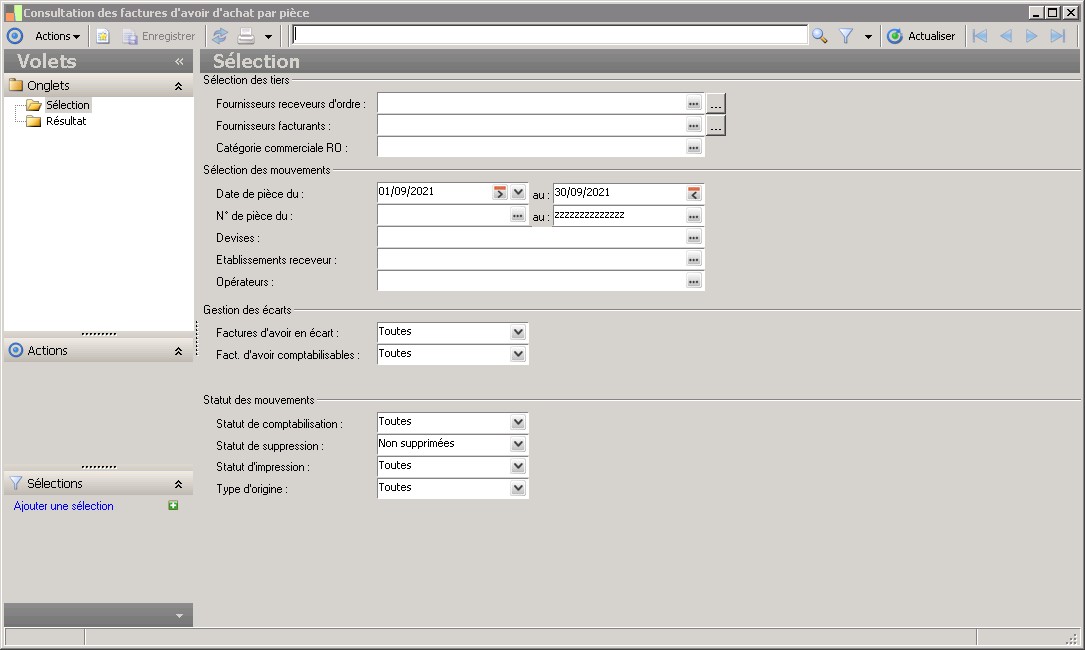Open lookup for Opérateurs field
1085x650 pixels.
point(693,281)
